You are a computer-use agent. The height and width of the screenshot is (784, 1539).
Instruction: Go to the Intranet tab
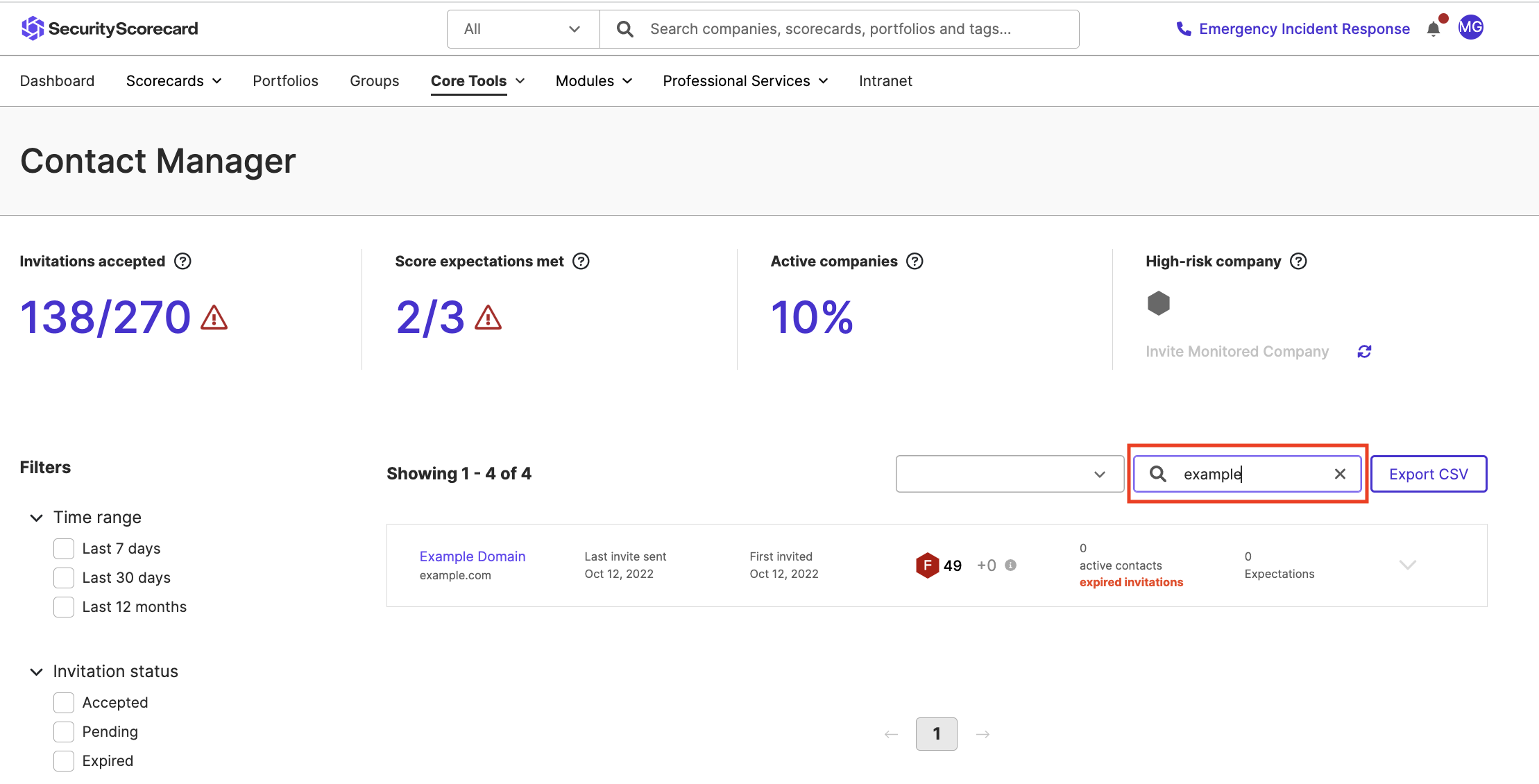point(885,81)
